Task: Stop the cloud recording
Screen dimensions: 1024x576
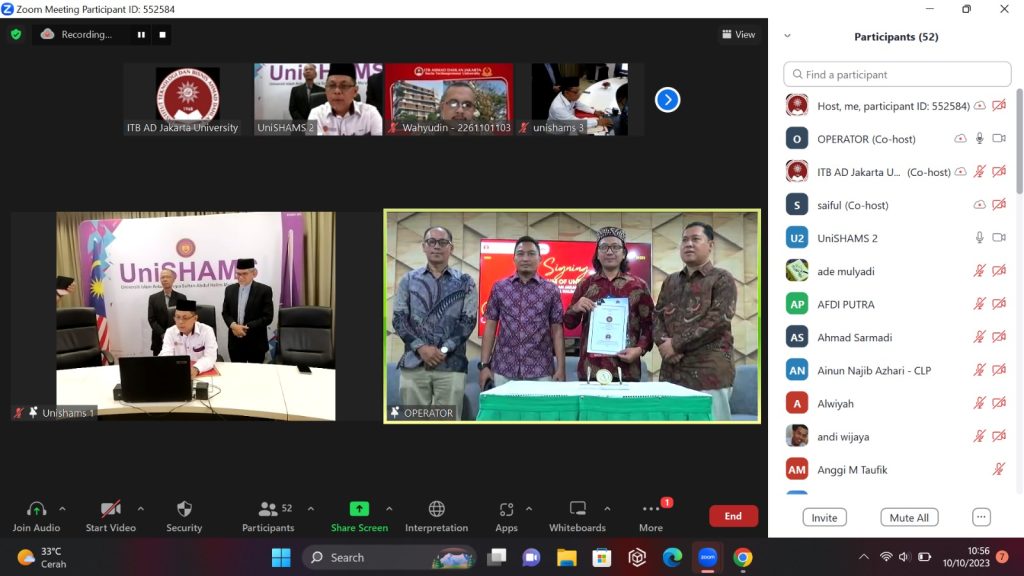Action: click(163, 35)
